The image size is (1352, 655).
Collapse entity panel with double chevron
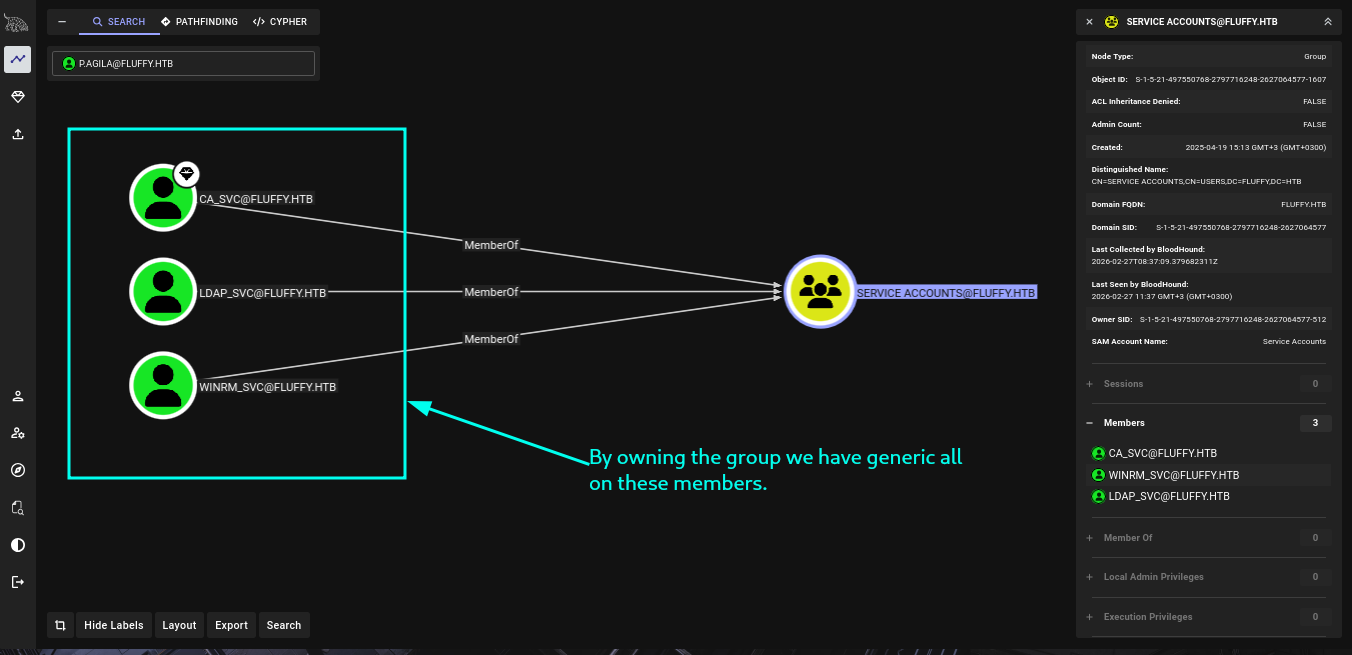pos(1327,22)
